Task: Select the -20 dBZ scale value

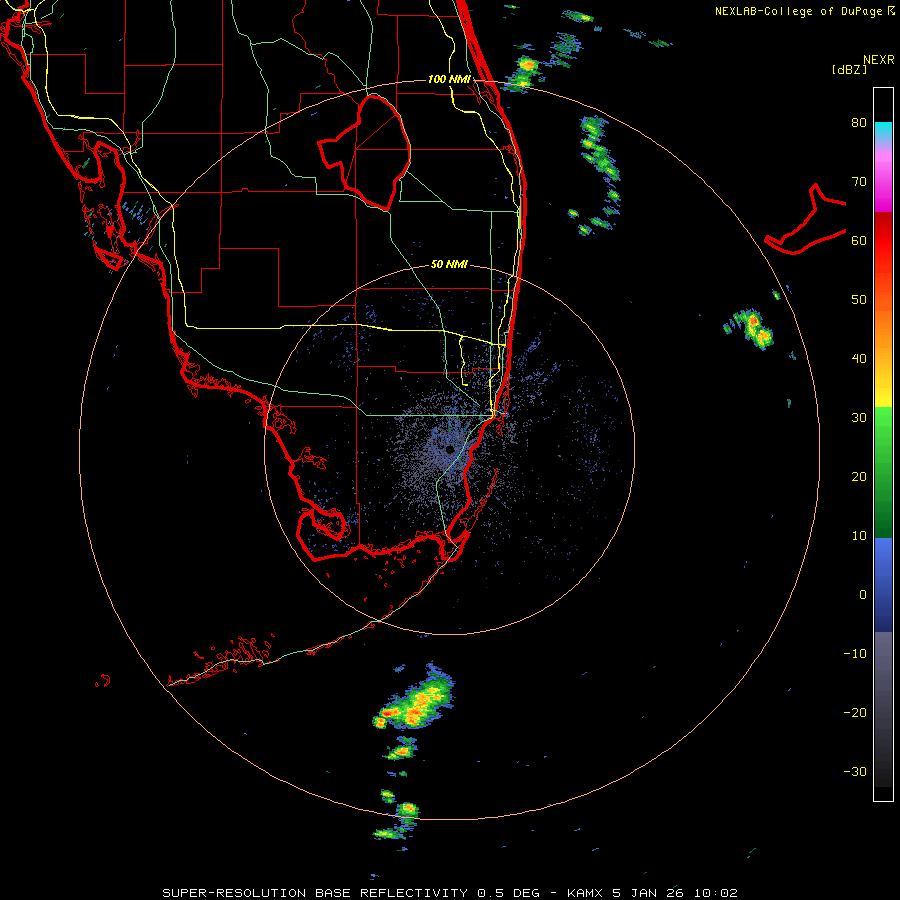Action: (855, 713)
